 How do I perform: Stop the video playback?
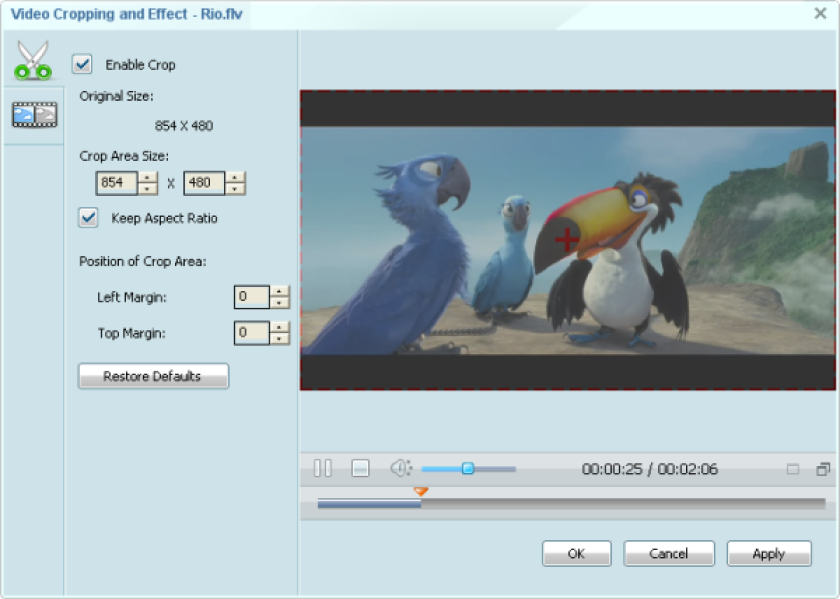pyautogui.click(x=360, y=468)
